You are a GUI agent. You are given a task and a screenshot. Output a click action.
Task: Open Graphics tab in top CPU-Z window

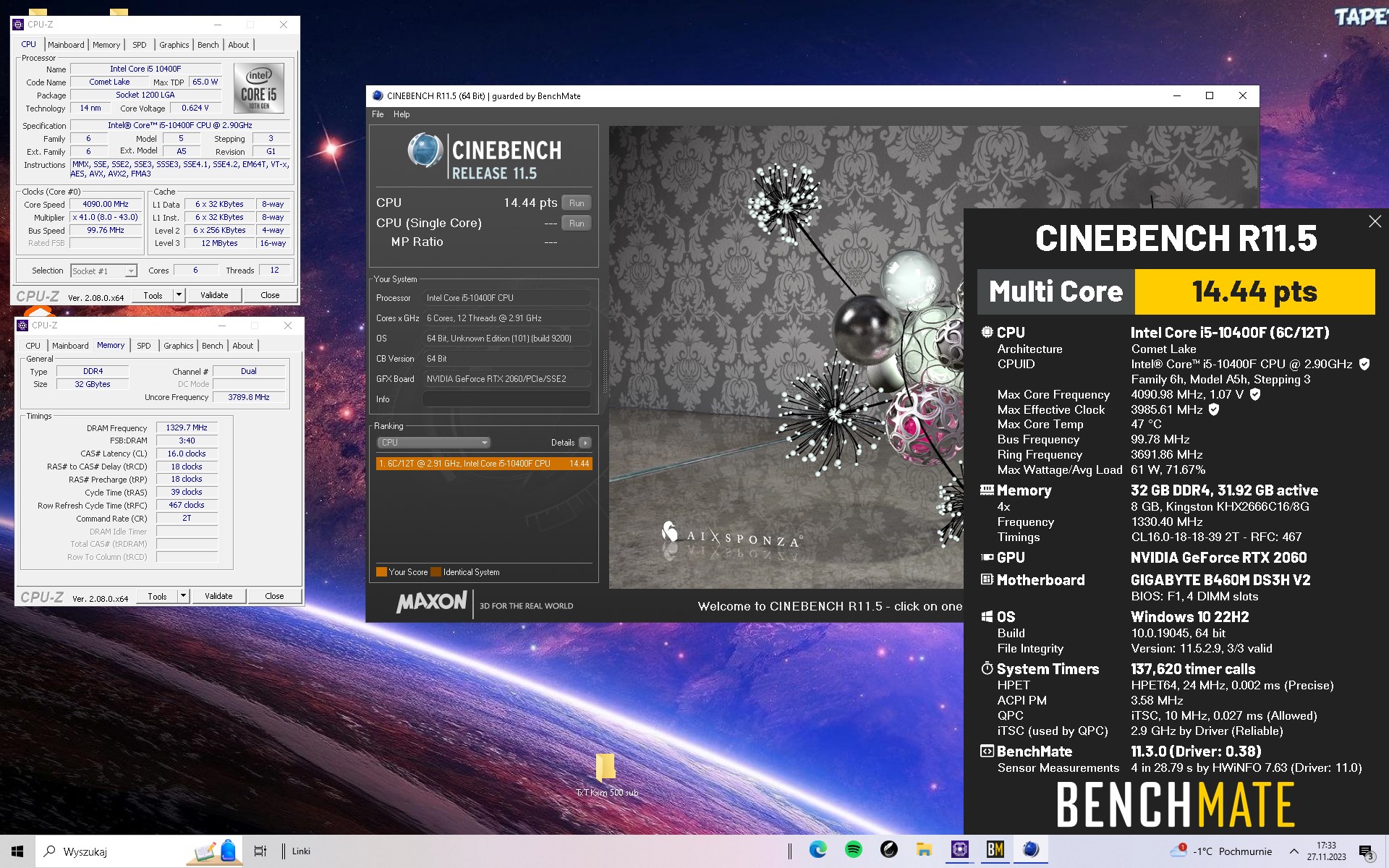[174, 45]
